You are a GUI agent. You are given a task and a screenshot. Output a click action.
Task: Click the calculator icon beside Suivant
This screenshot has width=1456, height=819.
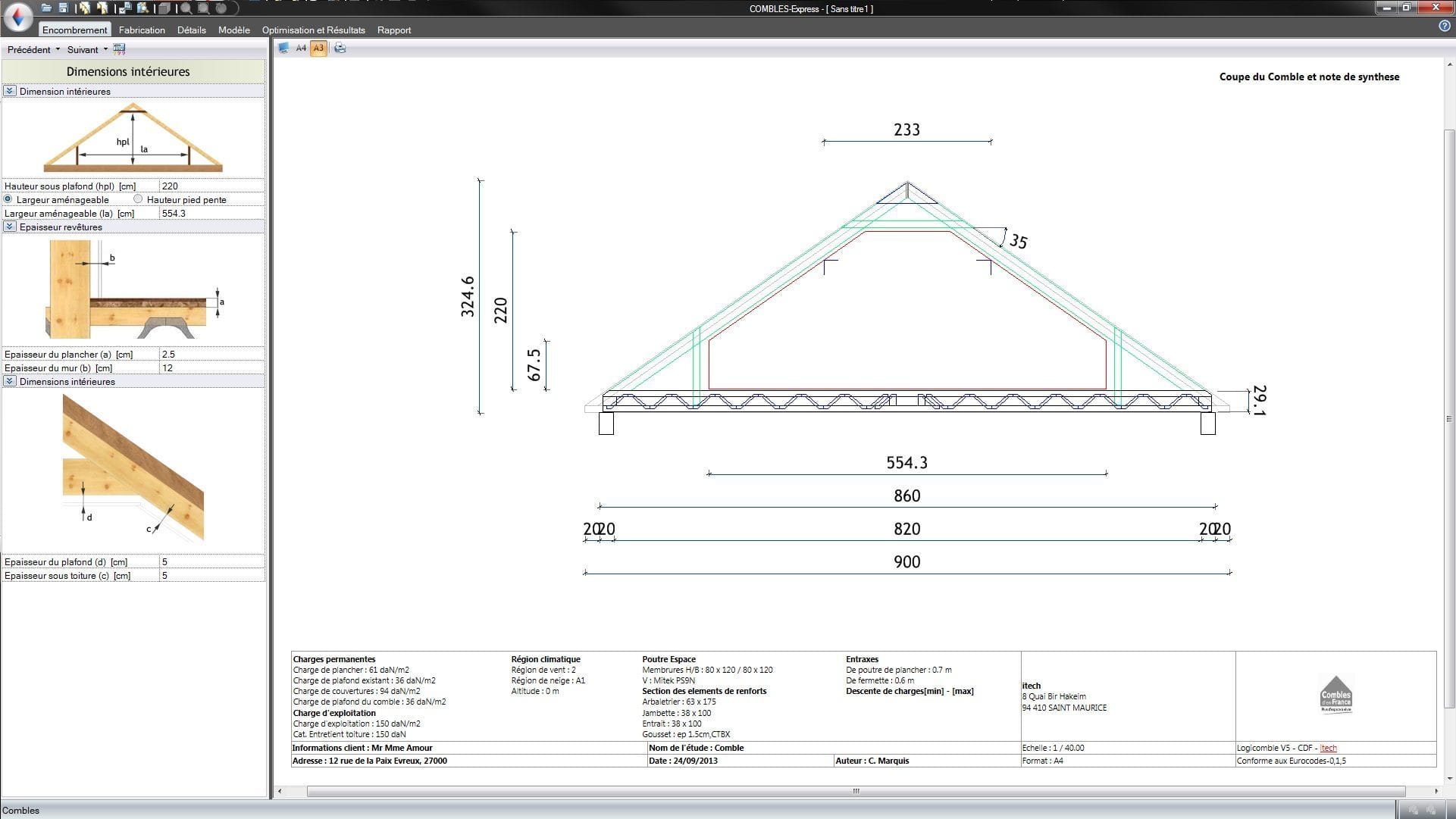pyautogui.click(x=119, y=49)
